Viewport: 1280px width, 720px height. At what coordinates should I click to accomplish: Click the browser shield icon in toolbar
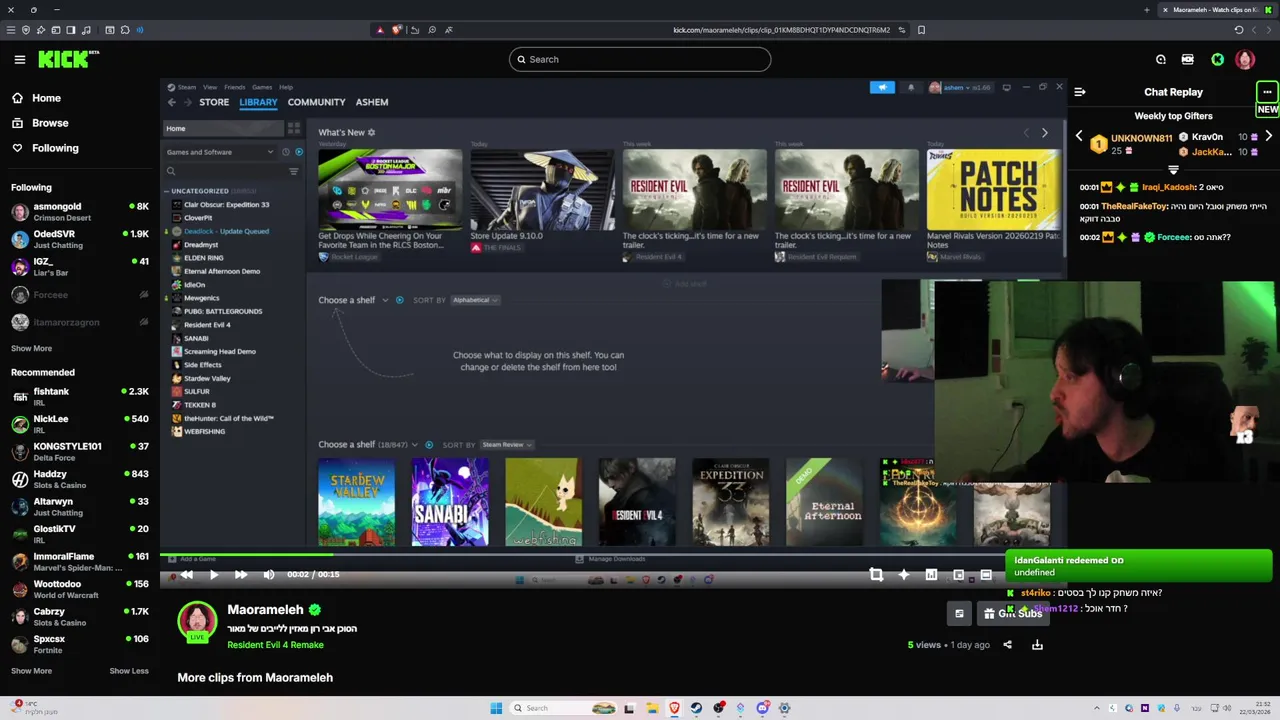[26, 30]
